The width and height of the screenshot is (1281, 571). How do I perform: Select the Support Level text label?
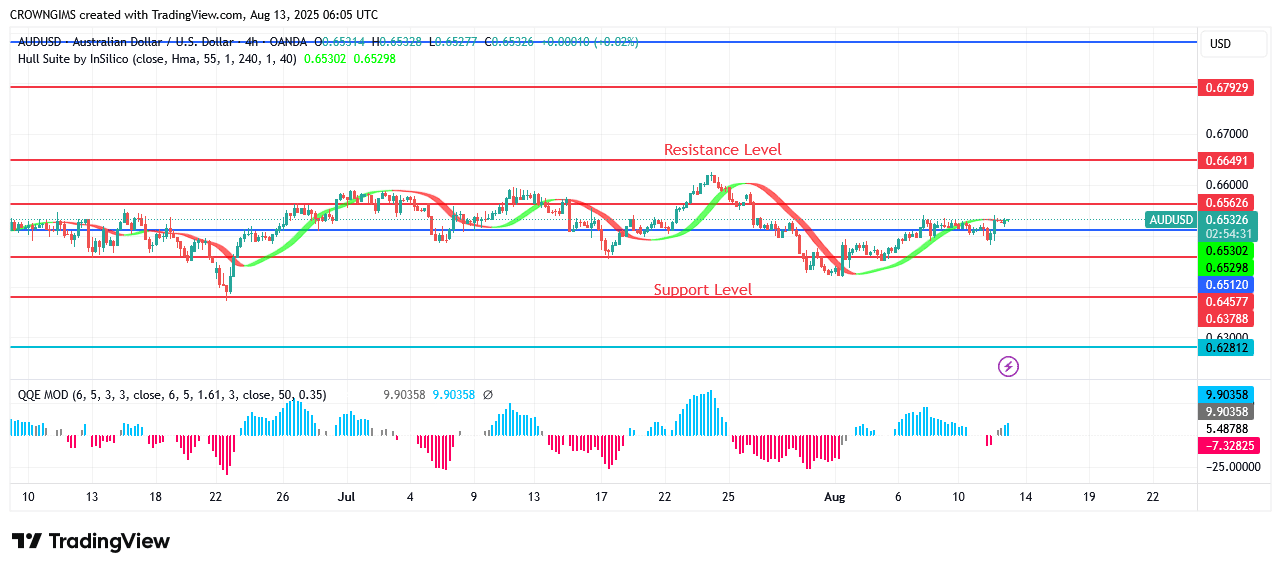(x=703, y=290)
